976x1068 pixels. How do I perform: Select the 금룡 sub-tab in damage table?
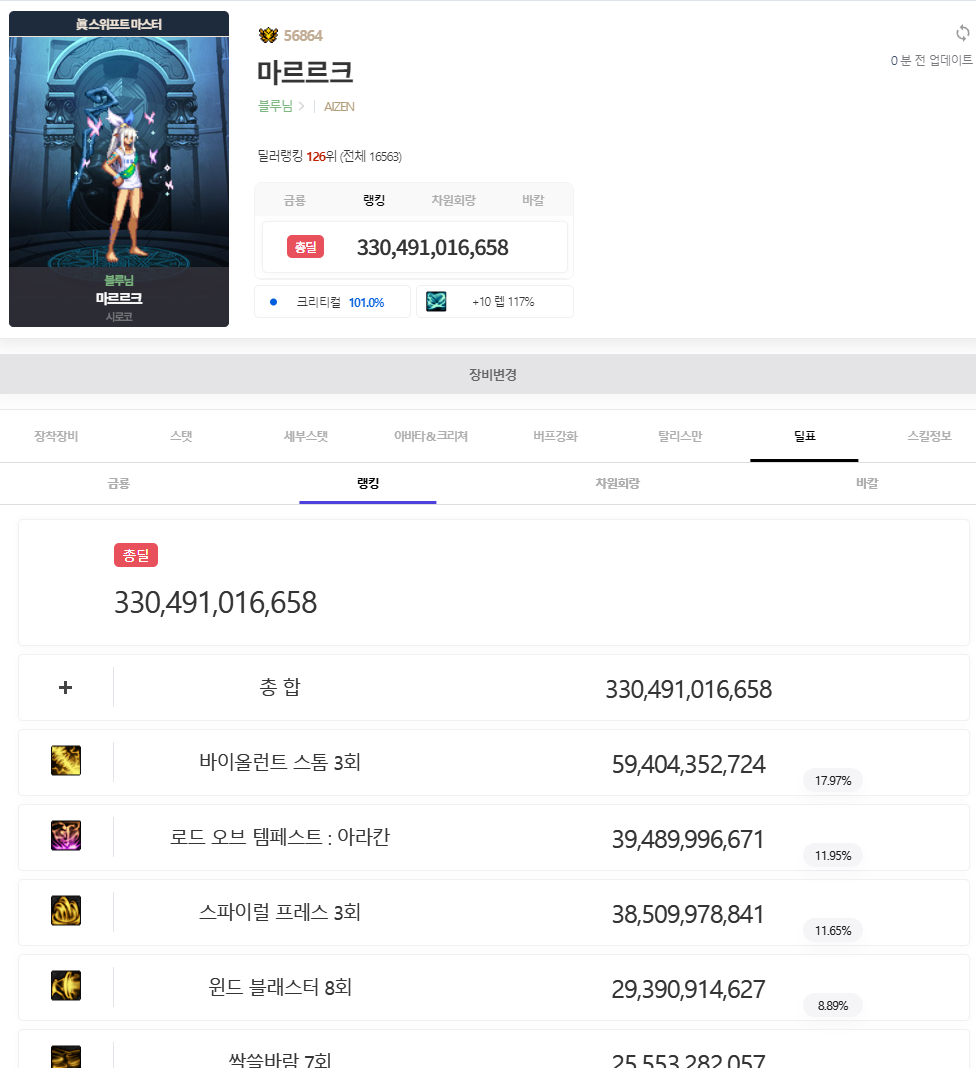[119, 484]
